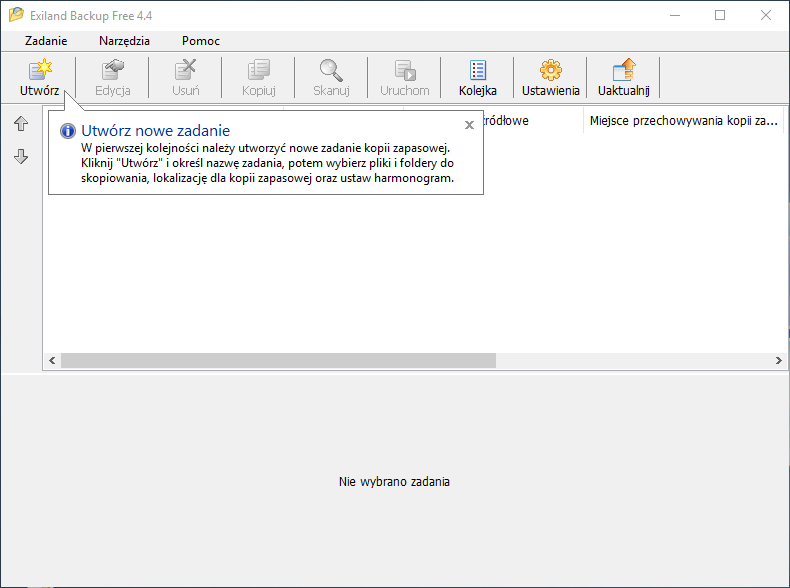
Task: Open the Narzędzia menu
Action: (124, 41)
